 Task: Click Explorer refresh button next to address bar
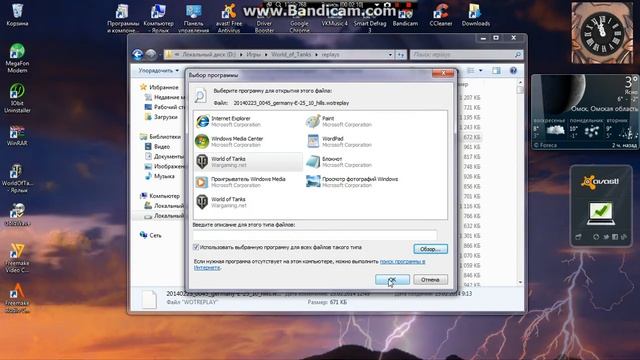(x=401, y=54)
